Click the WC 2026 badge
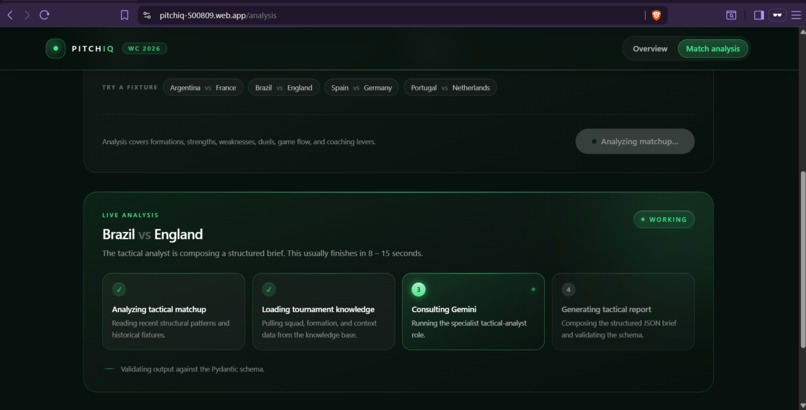The height and width of the screenshot is (410, 806). [144, 48]
